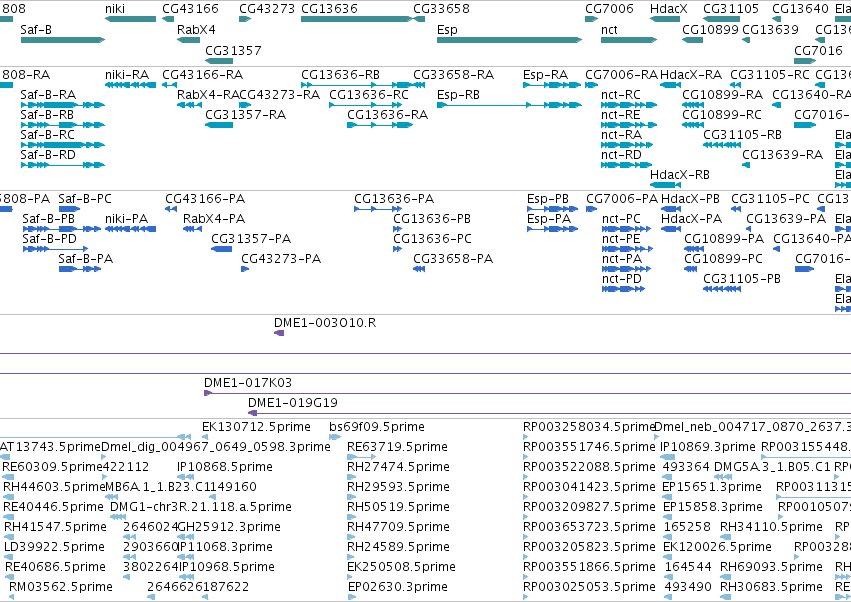Click the CG31105-RB transcript label
The width and height of the screenshot is (851, 602).
pos(742,135)
